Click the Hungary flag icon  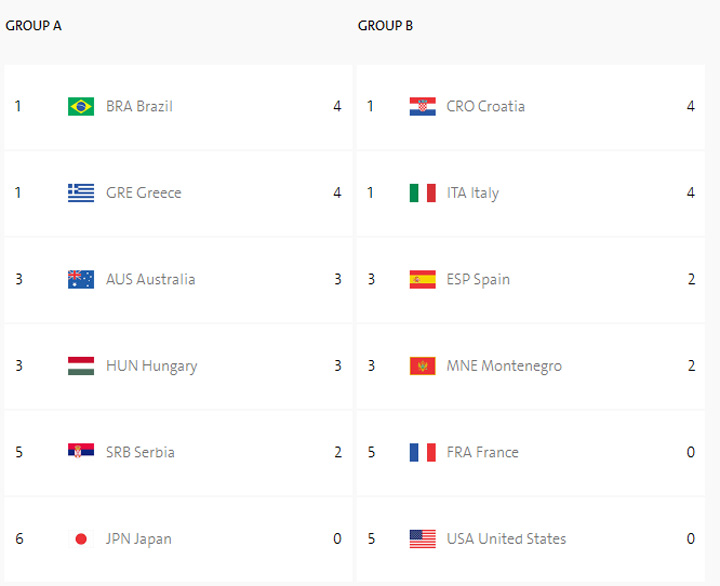click(81, 366)
